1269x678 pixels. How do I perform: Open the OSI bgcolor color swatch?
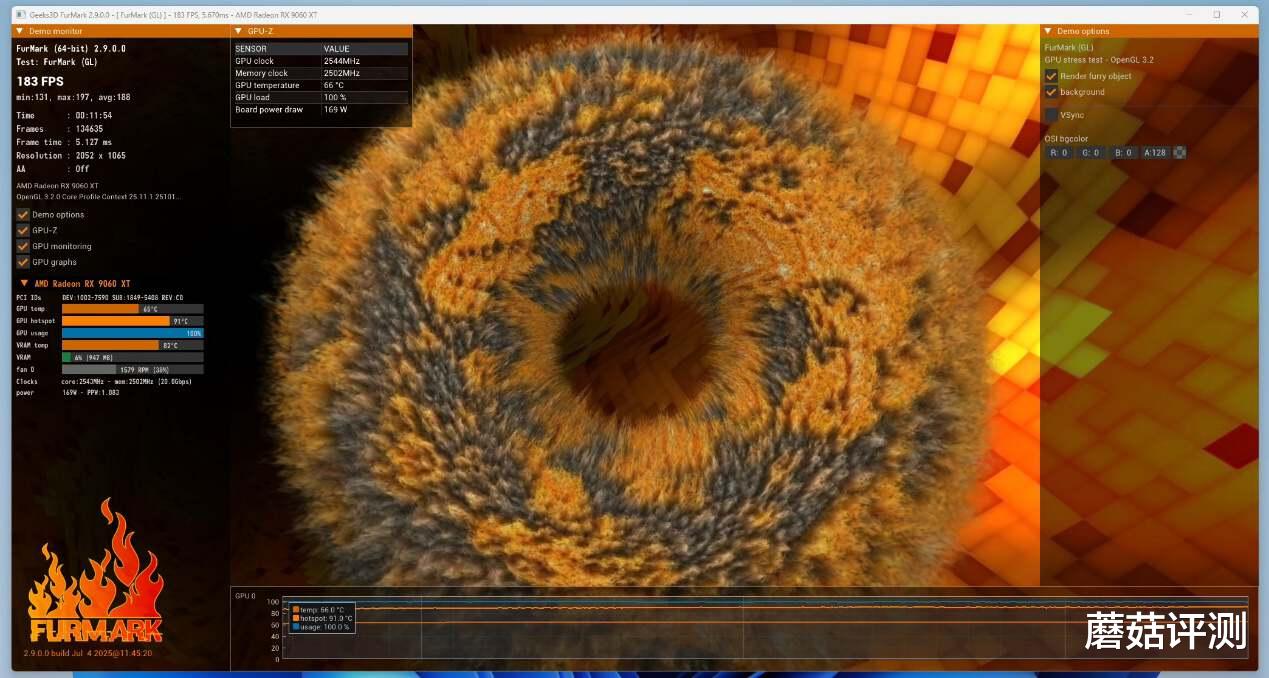click(x=1180, y=153)
